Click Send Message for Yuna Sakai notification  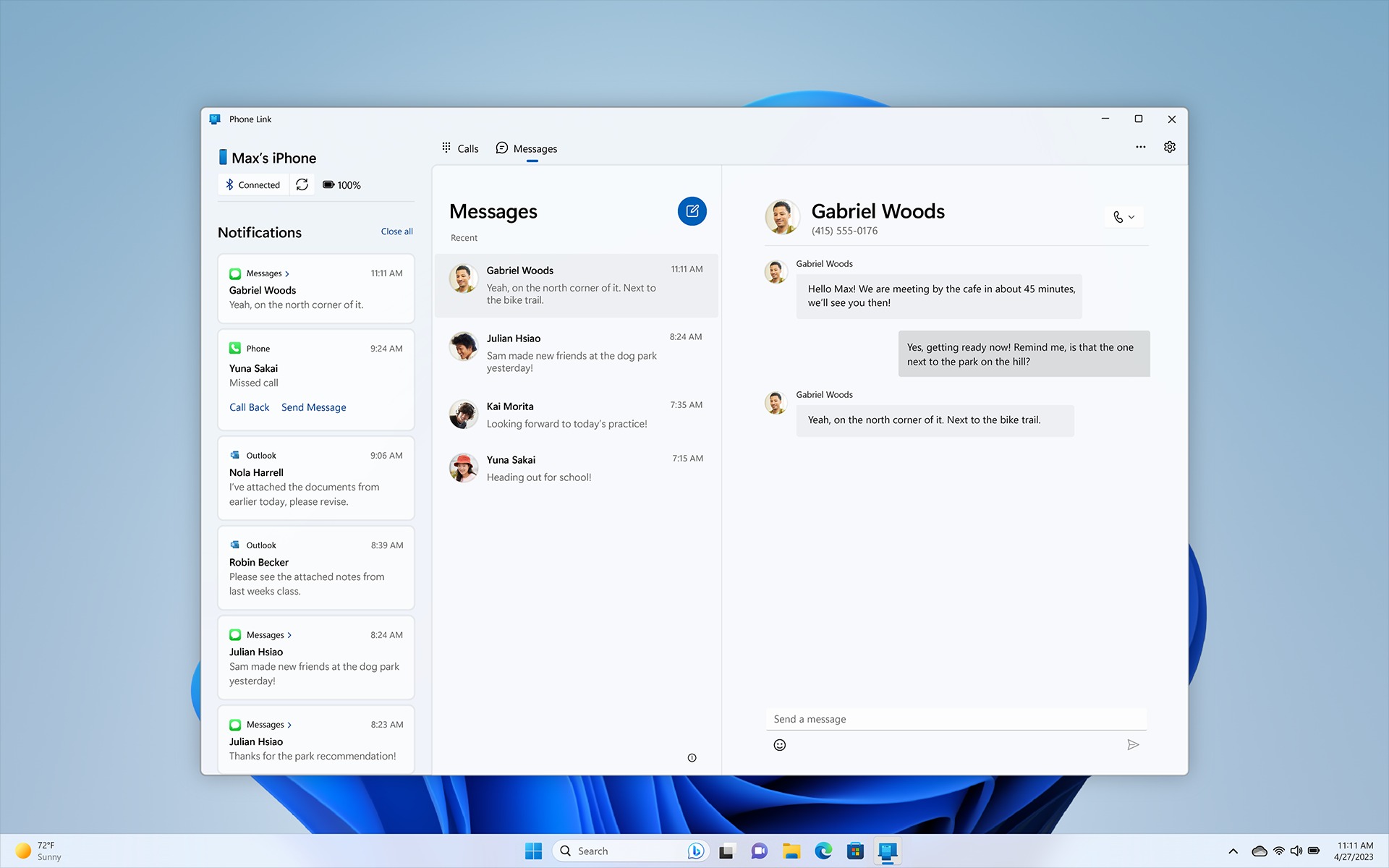313,407
